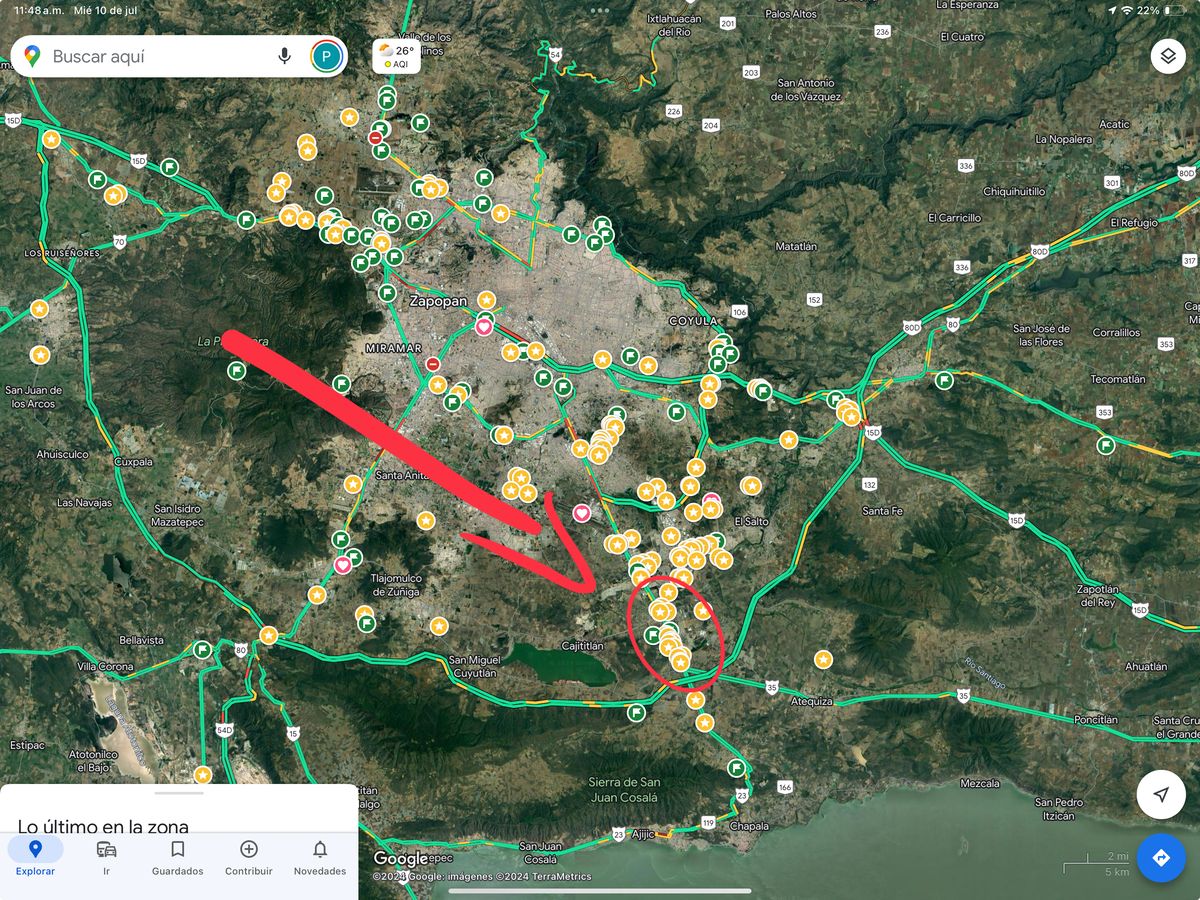Viewport: 1200px width, 900px height.
Task: Open the Guardados tab
Action: click(177, 857)
